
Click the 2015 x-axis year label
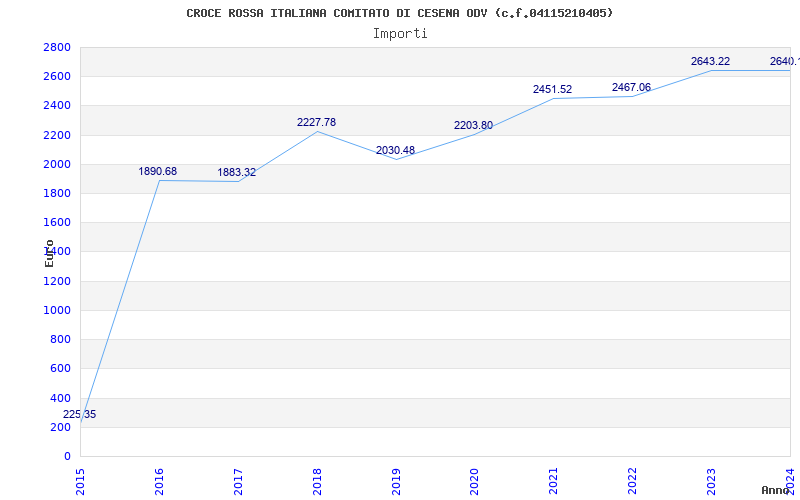(80, 482)
